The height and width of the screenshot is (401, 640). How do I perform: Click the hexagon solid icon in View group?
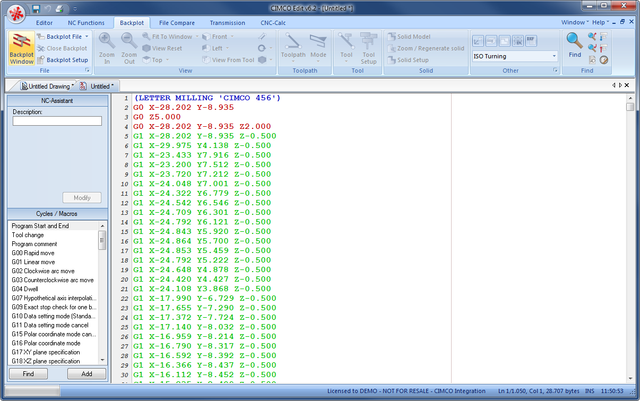click(262, 60)
